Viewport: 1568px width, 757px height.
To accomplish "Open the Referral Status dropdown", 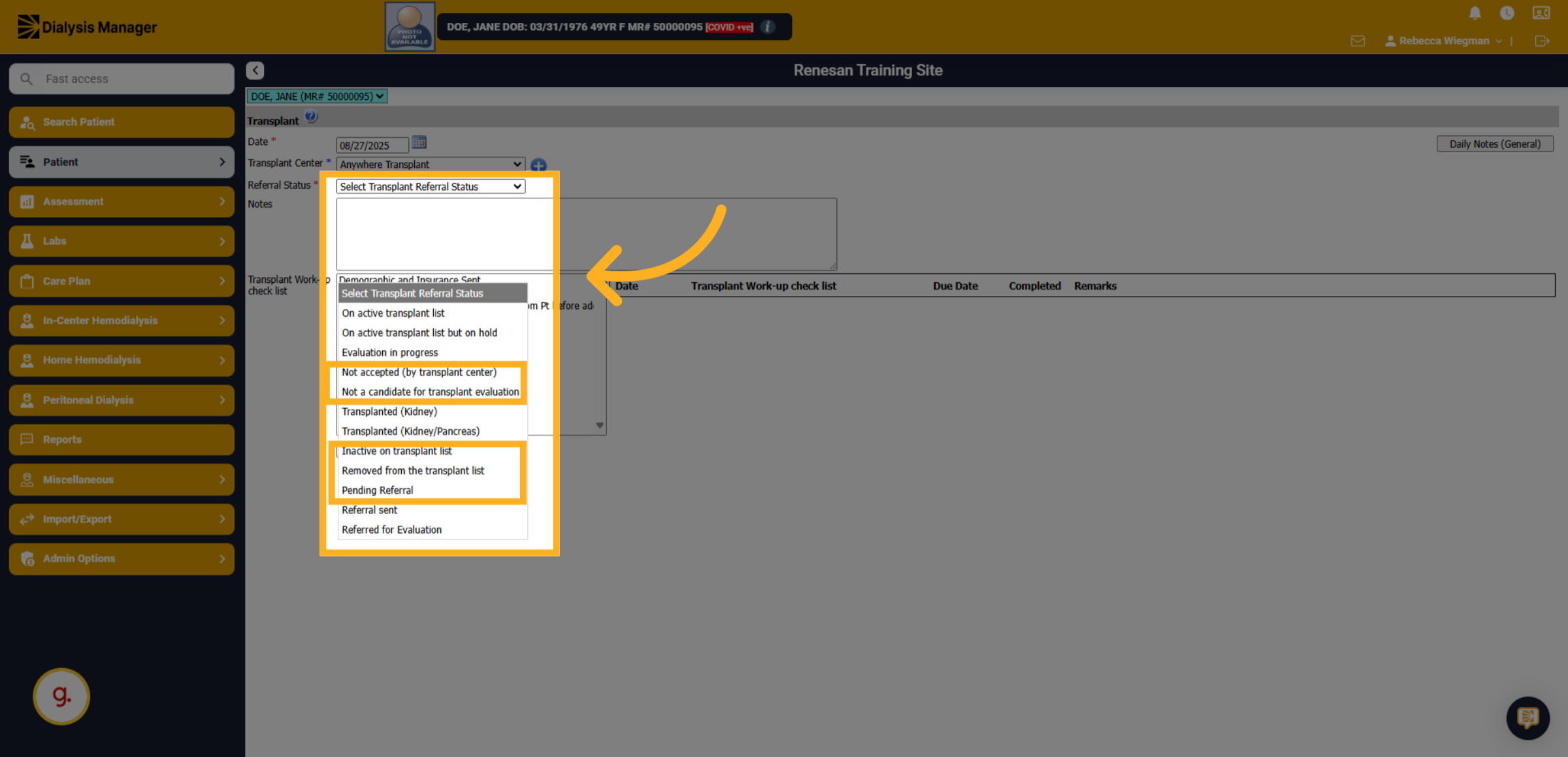I will (431, 187).
